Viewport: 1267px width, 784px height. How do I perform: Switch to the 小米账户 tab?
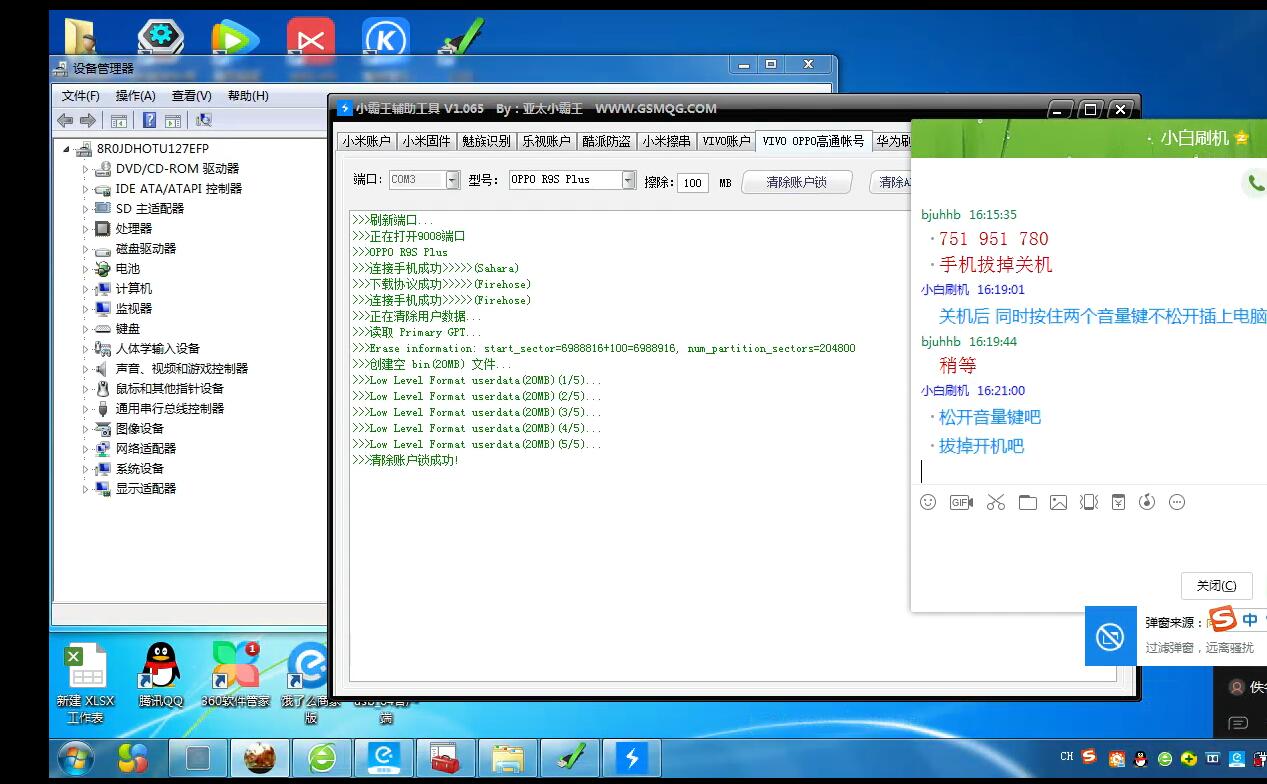(366, 141)
